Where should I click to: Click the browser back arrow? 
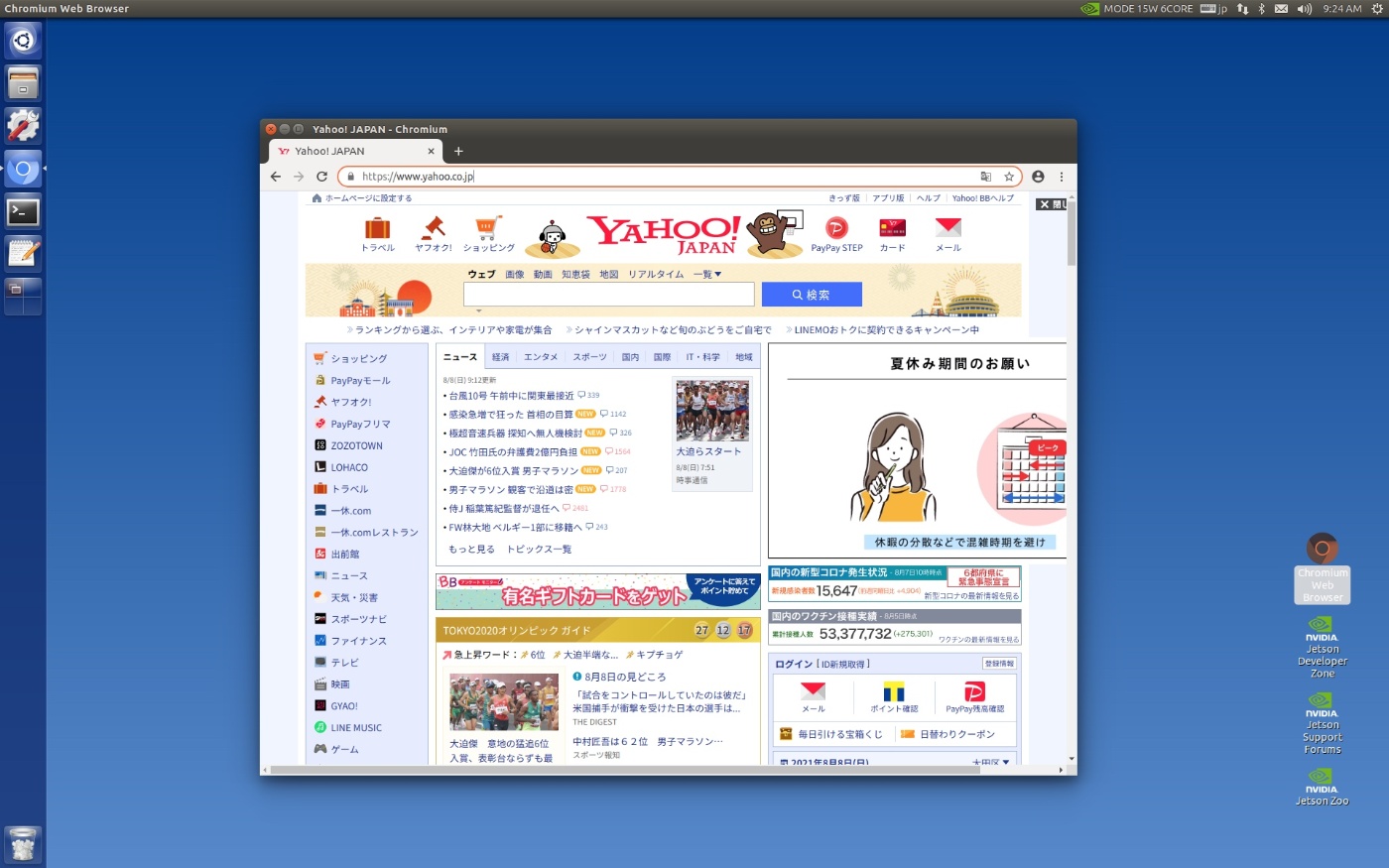click(276, 177)
